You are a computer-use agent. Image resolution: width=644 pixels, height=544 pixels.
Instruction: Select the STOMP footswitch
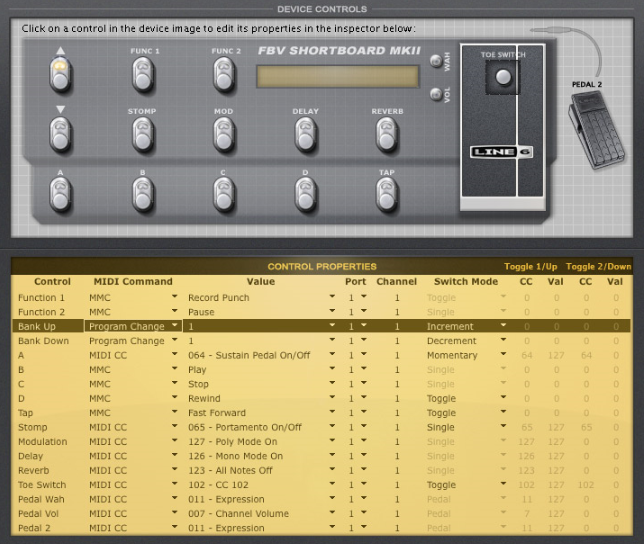click(143, 135)
